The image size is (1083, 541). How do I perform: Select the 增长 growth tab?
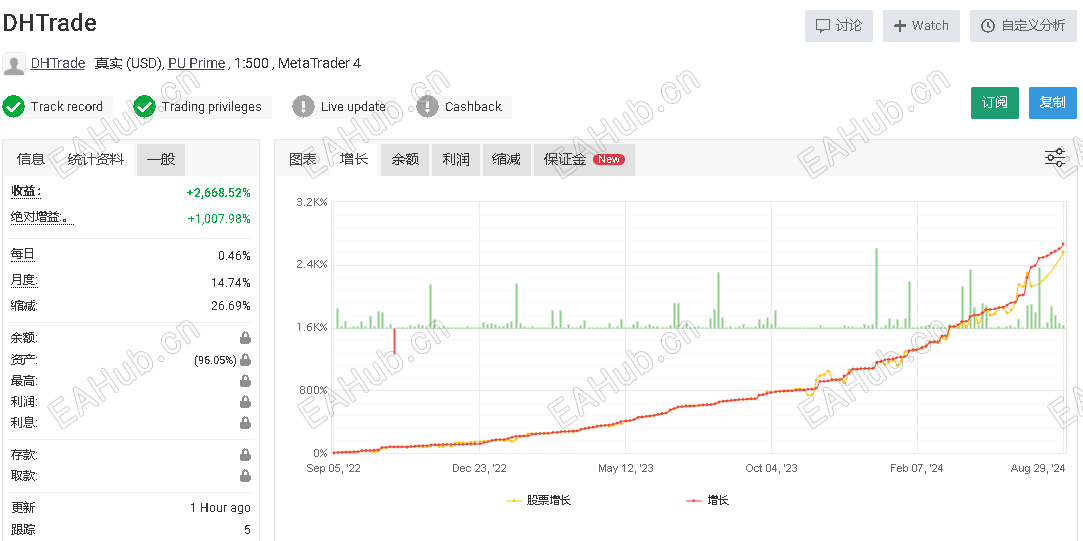click(x=354, y=159)
